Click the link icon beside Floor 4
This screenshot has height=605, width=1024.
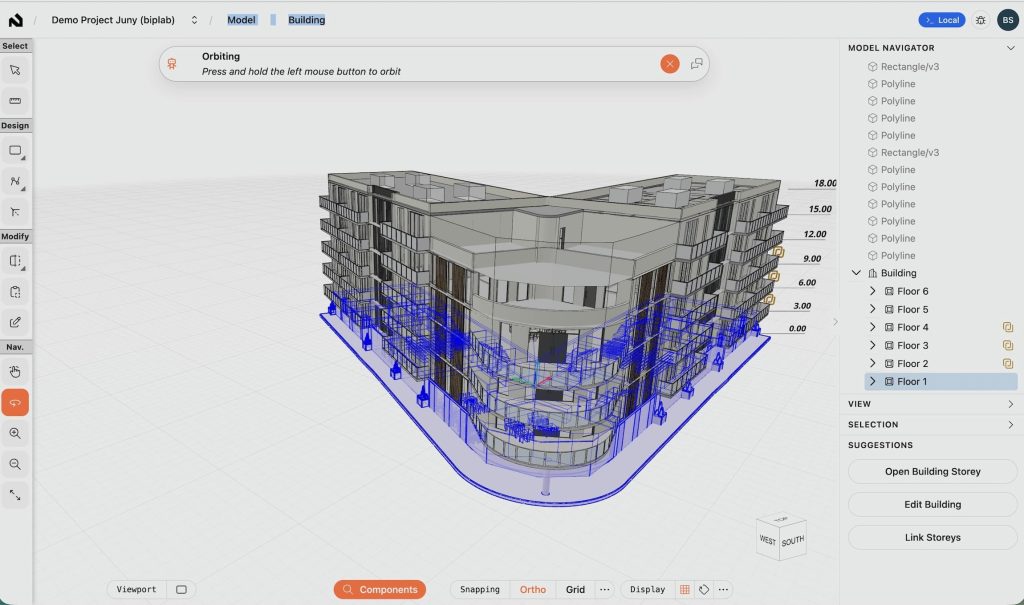point(1008,327)
